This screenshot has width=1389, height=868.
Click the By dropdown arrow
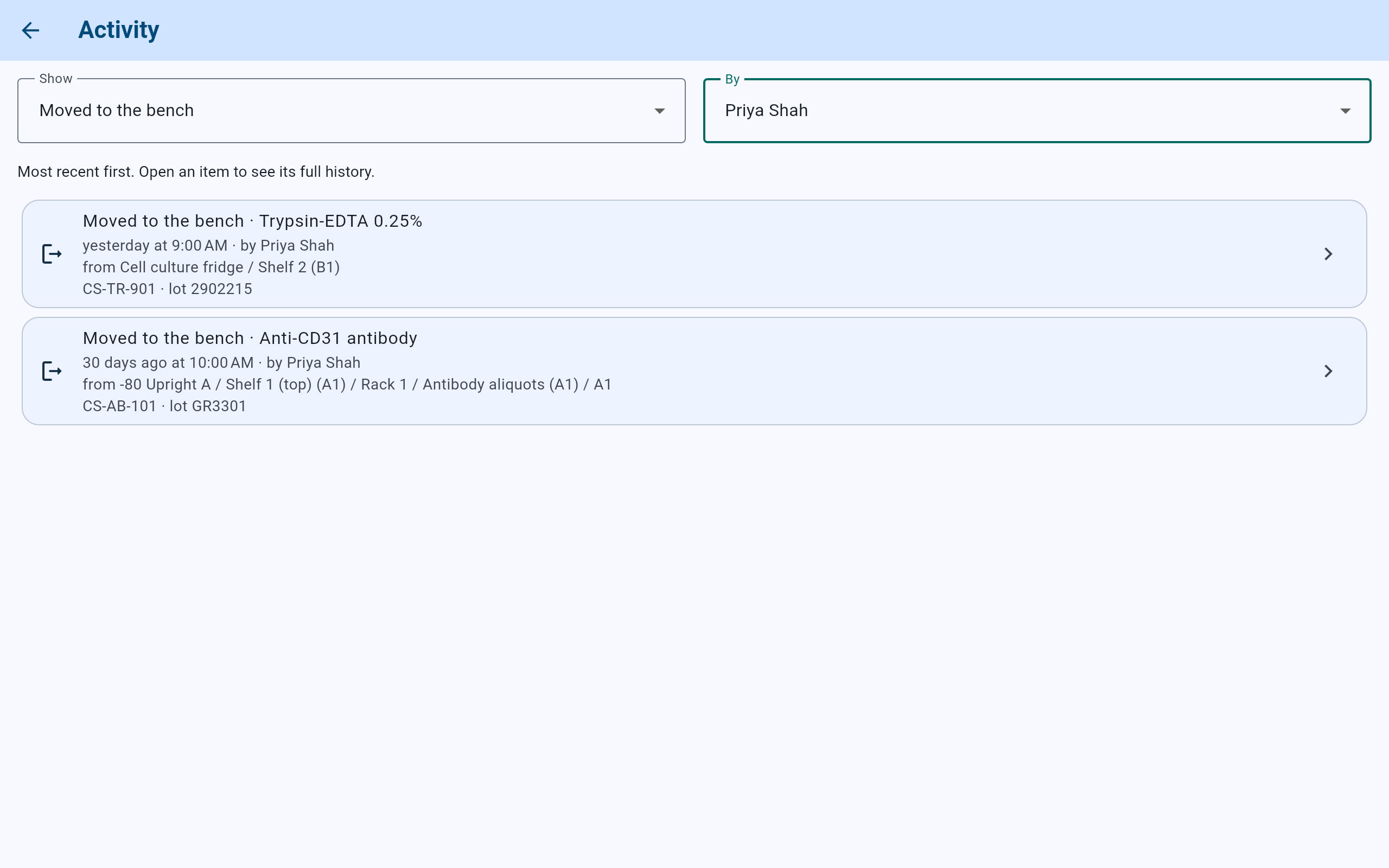pos(1346,111)
